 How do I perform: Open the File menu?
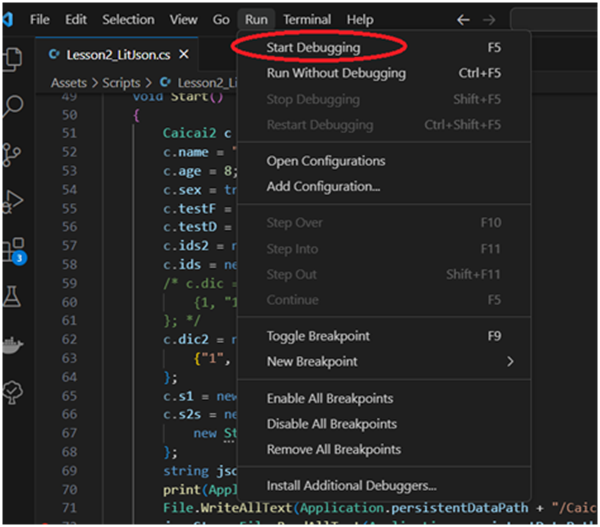(40, 20)
